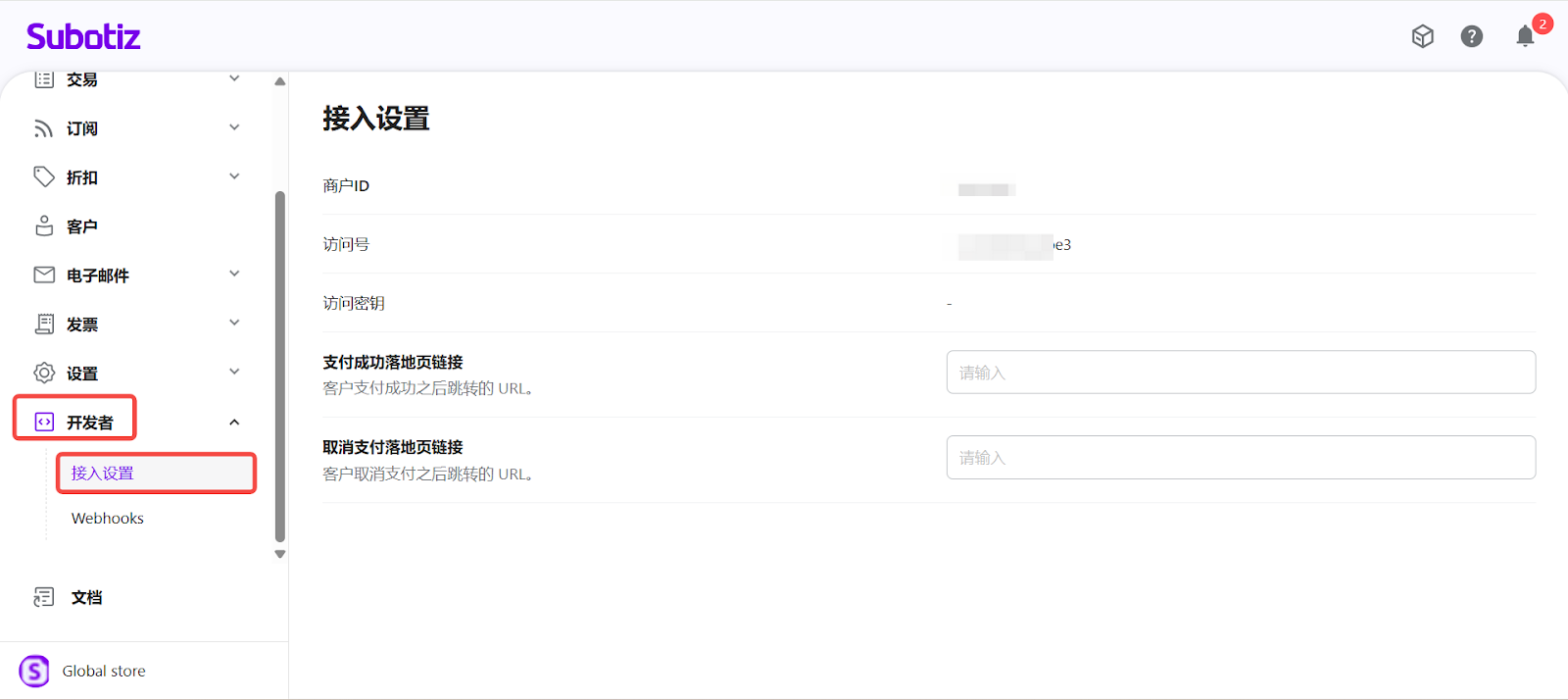Click the 发票 invoice icon
Viewport: 1568px width, 700px height.
pyautogui.click(x=44, y=324)
